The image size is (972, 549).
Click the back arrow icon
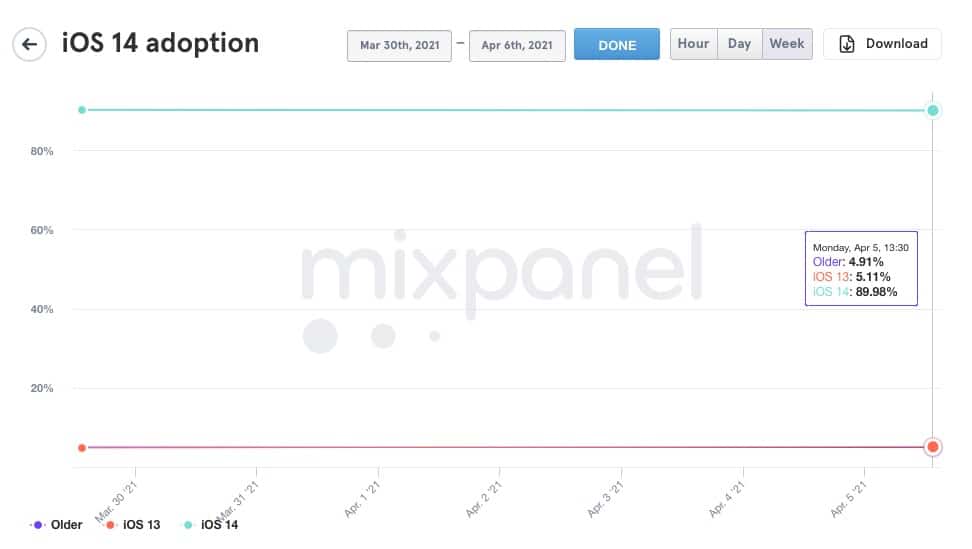click(x=30, y=44)
